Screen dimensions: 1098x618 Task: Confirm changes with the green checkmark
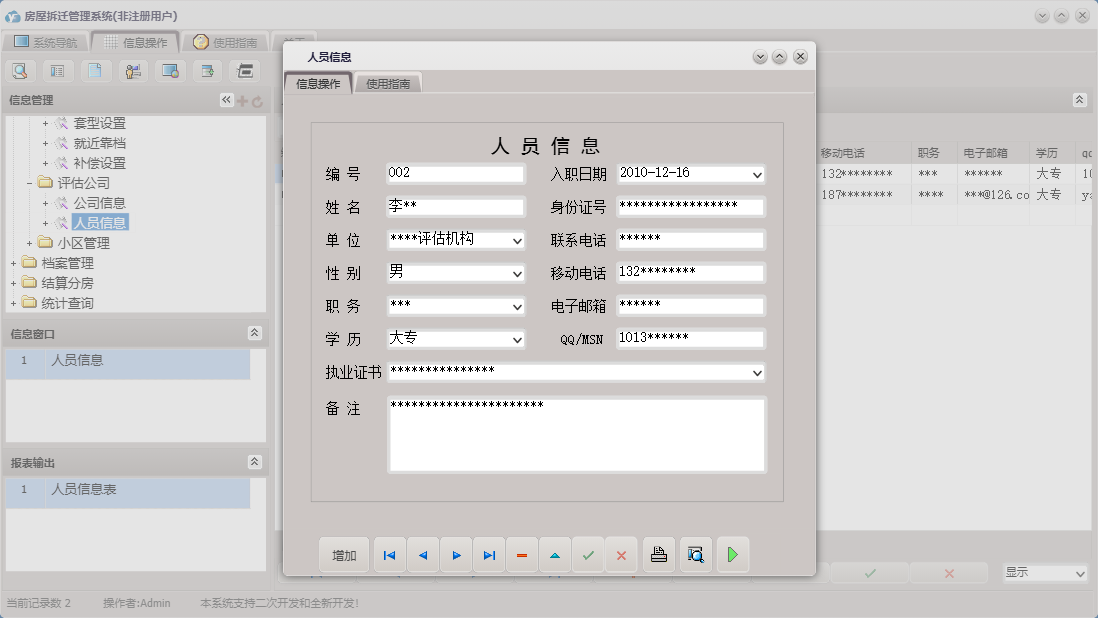click(588, 554)
